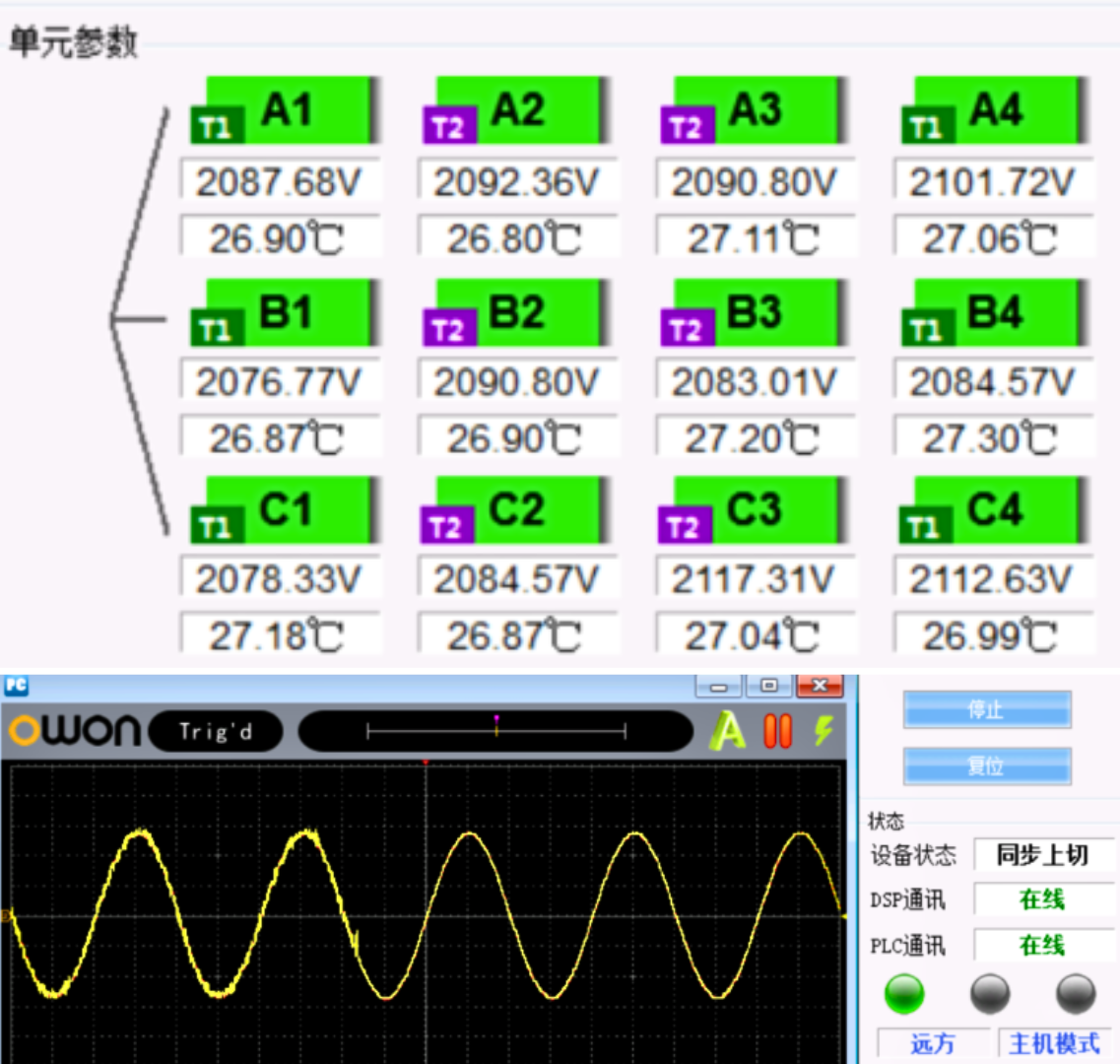Click the 主机模式 label
Screen dimensions: 1120x1064
coord(1054,1044)
